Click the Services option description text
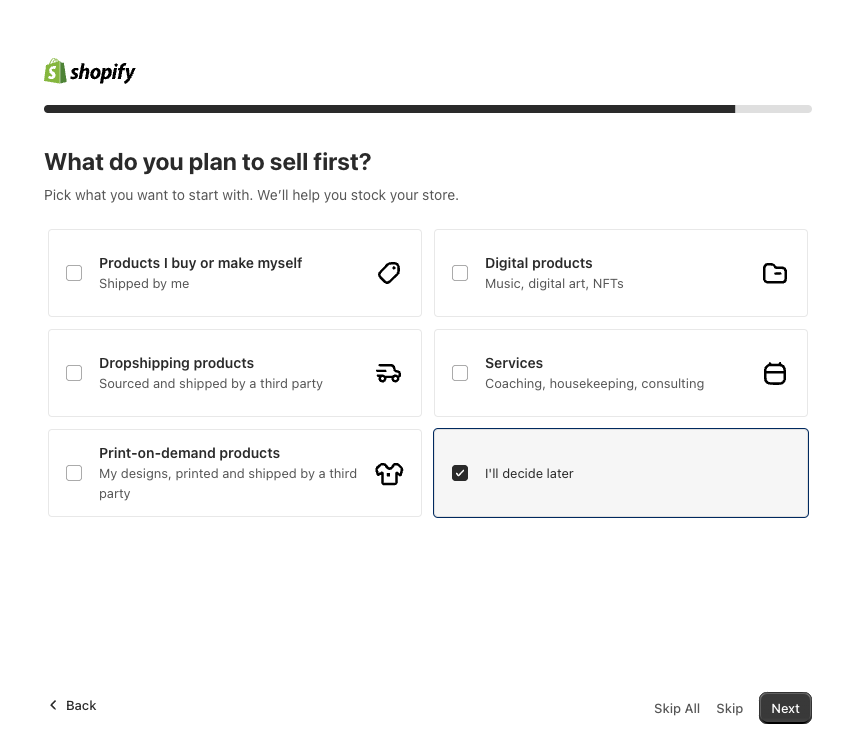Screen dimensions: 851x752 [x=594, y=384]
